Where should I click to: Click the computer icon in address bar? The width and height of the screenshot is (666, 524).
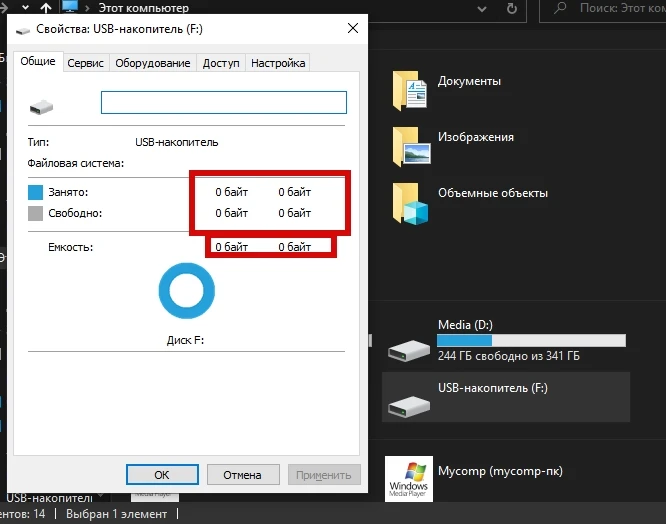point(70,6)
